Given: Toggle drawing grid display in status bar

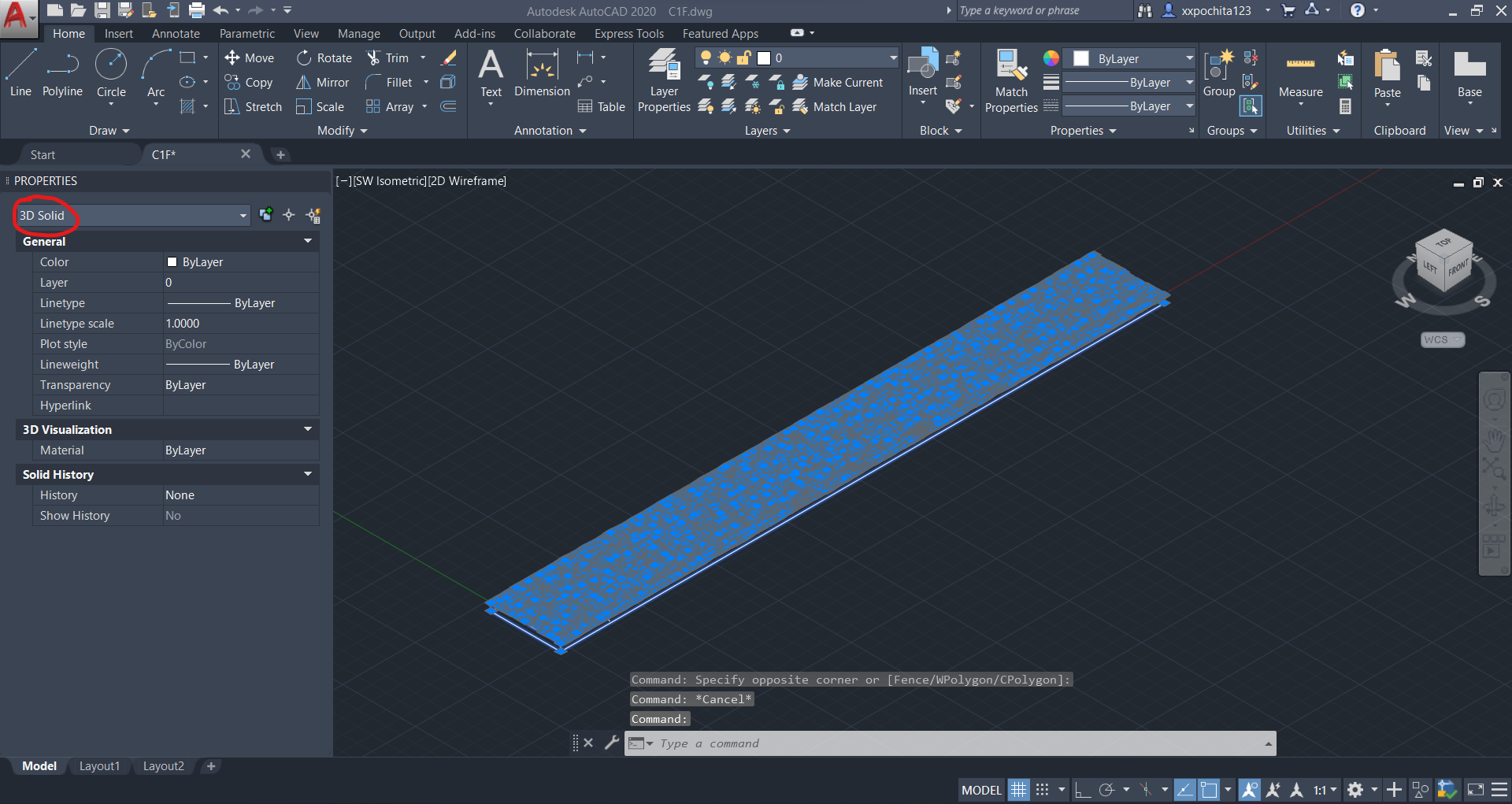Looking at the screenshot, I should [x=1019, y=789].
